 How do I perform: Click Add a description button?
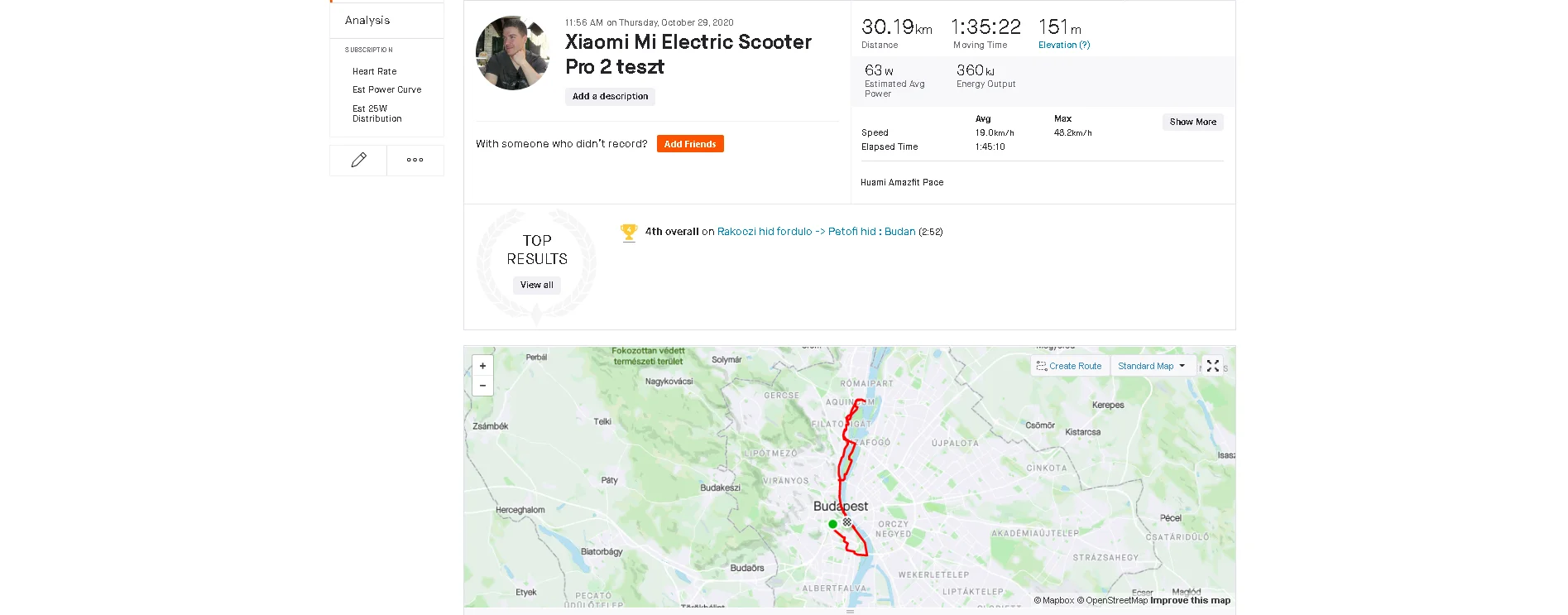point(610,97)
